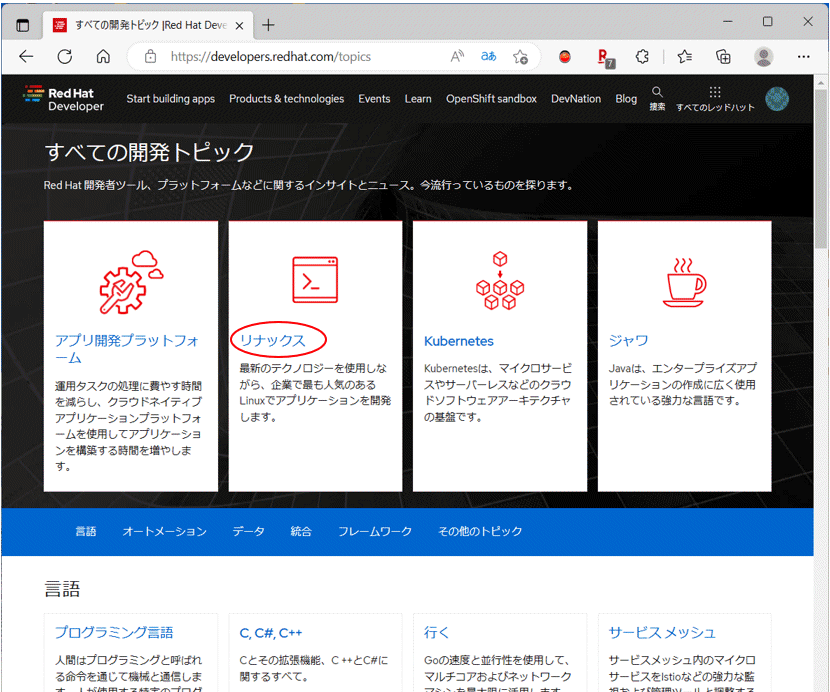The image size is (830, 692).
Task: Toggle the tab actions menu icon
Action: (x=22, y=25)
